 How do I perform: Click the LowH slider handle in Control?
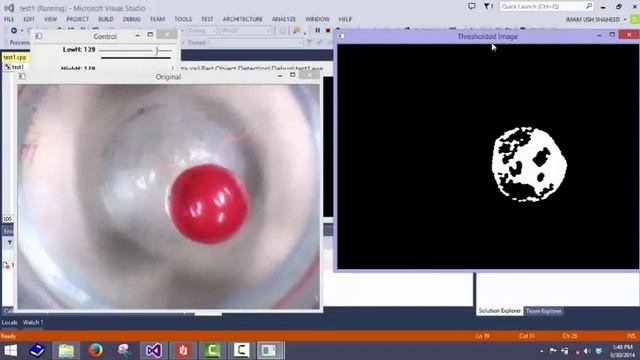click(157, 51)
